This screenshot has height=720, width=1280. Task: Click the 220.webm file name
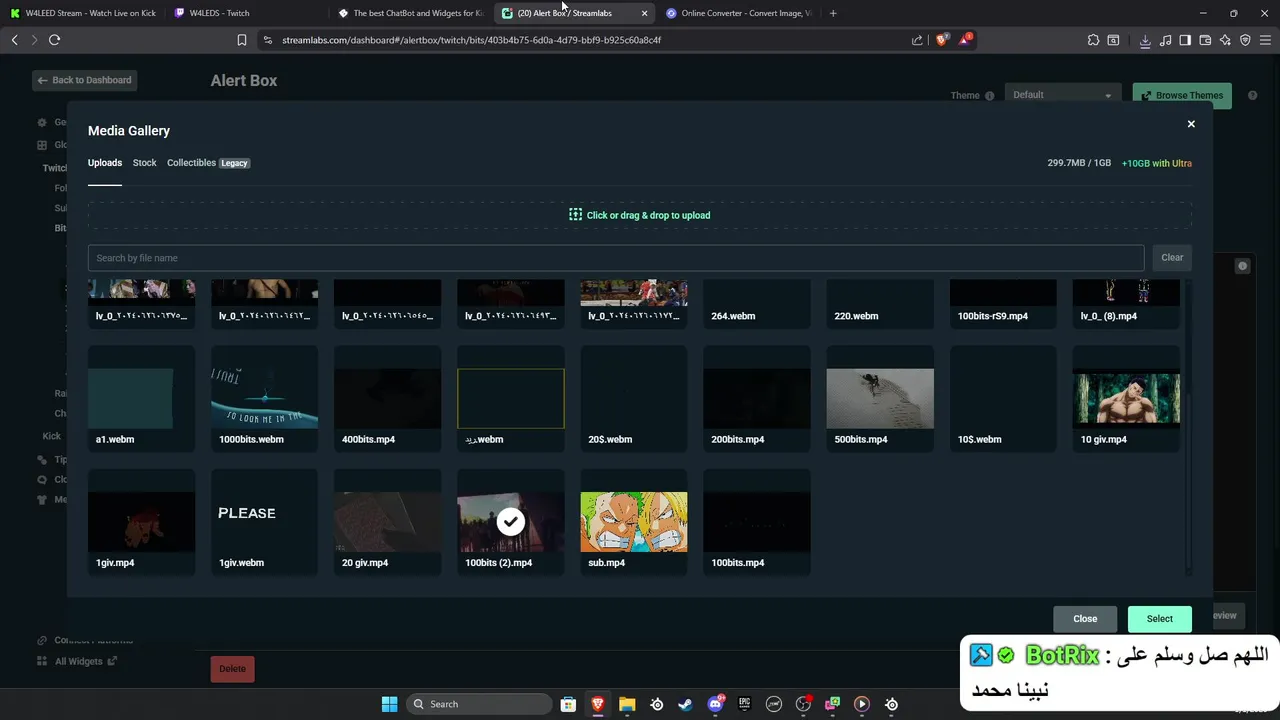[x=856, y=316]
